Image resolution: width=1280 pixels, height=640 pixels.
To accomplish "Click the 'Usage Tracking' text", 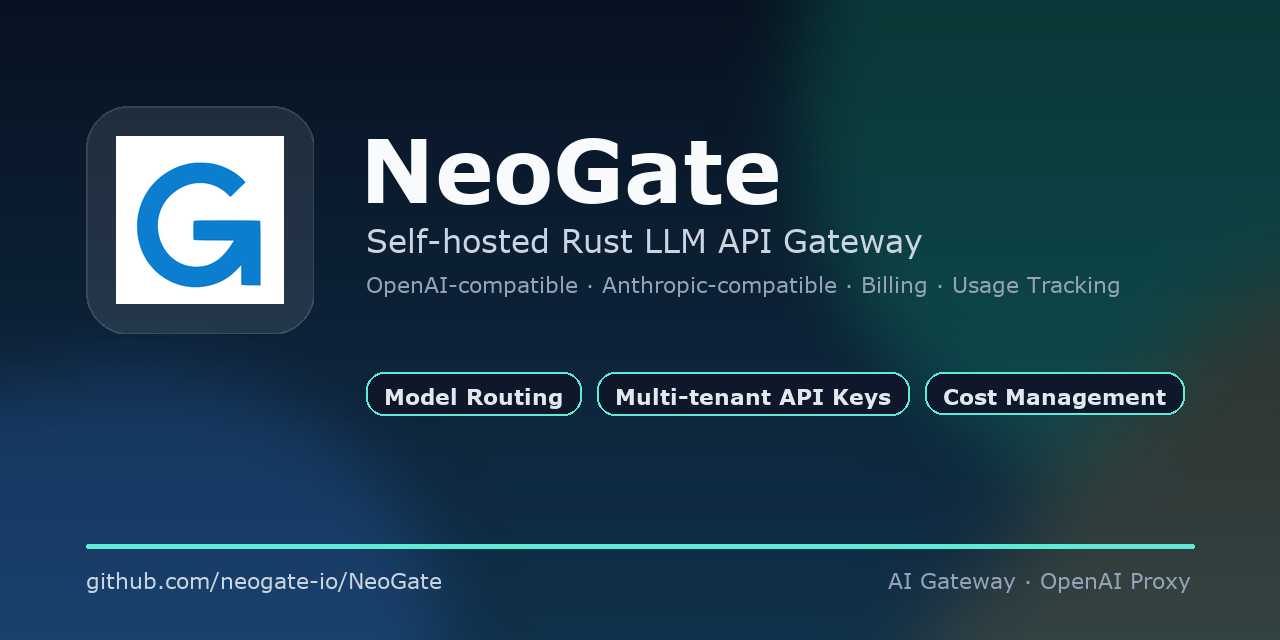I will click(x=1036, y=285).
